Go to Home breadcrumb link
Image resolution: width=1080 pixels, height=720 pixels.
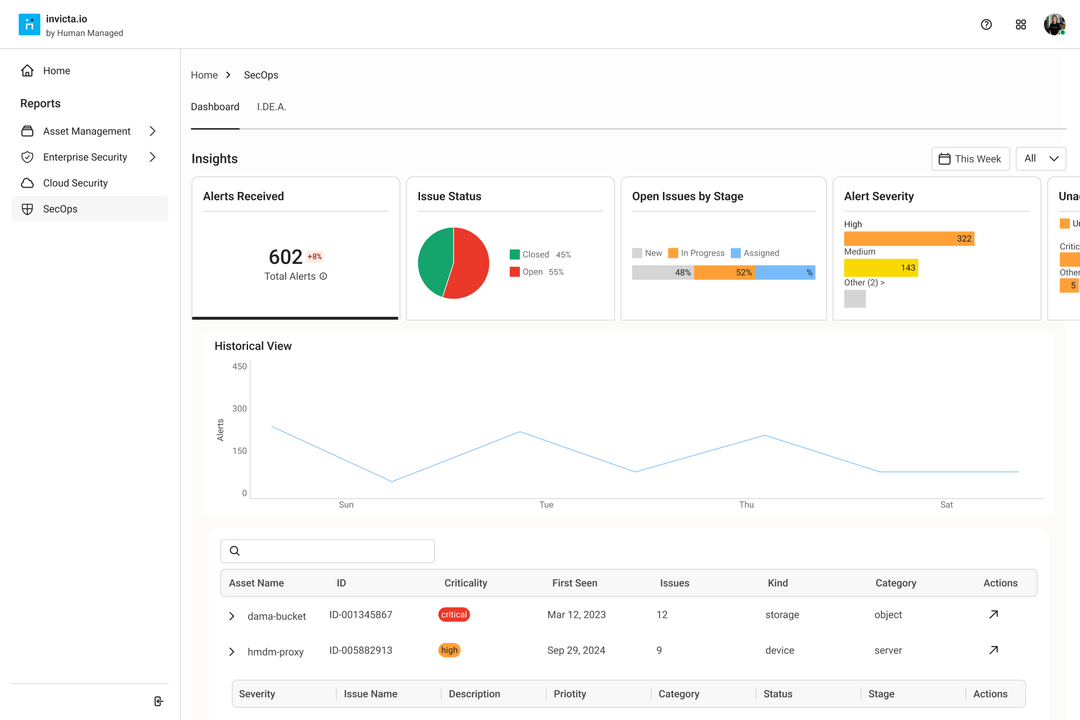point(204,75)
